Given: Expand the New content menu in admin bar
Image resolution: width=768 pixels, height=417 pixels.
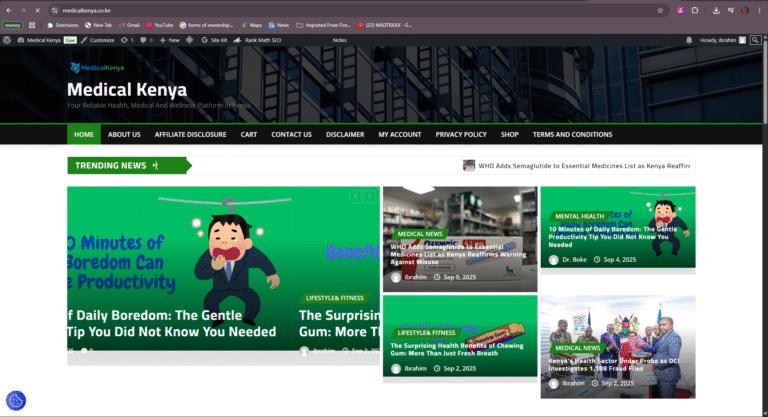Looking at the screenshot, I should click(x=169, y=40).
